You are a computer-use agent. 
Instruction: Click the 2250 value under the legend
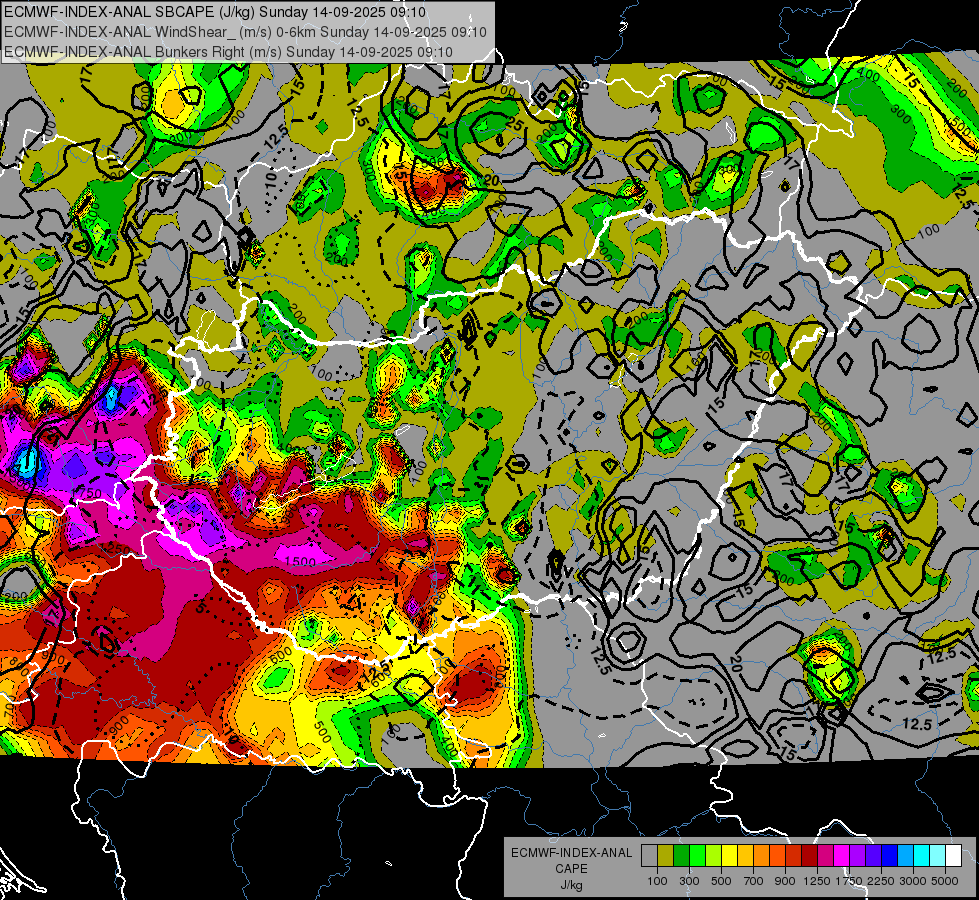(880, 881)
